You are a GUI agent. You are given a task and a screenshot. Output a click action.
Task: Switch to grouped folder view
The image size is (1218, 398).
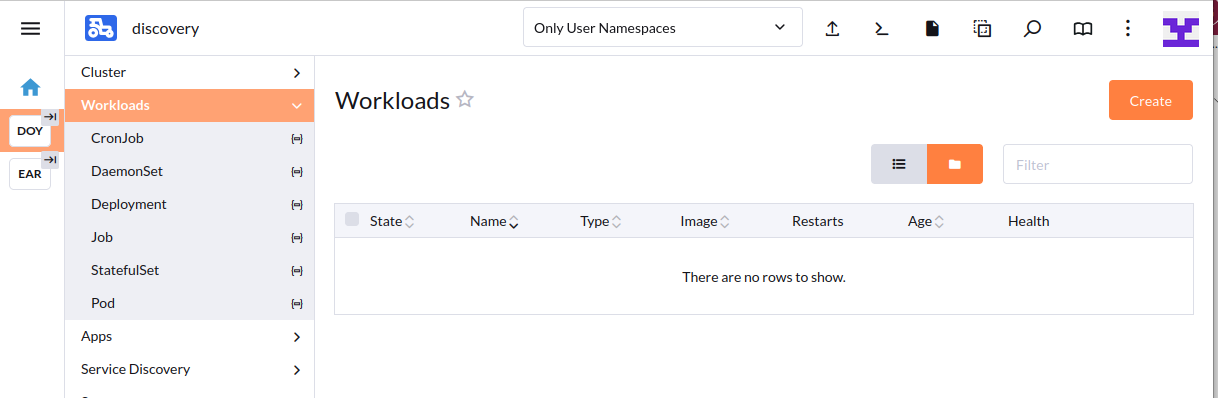955,164
